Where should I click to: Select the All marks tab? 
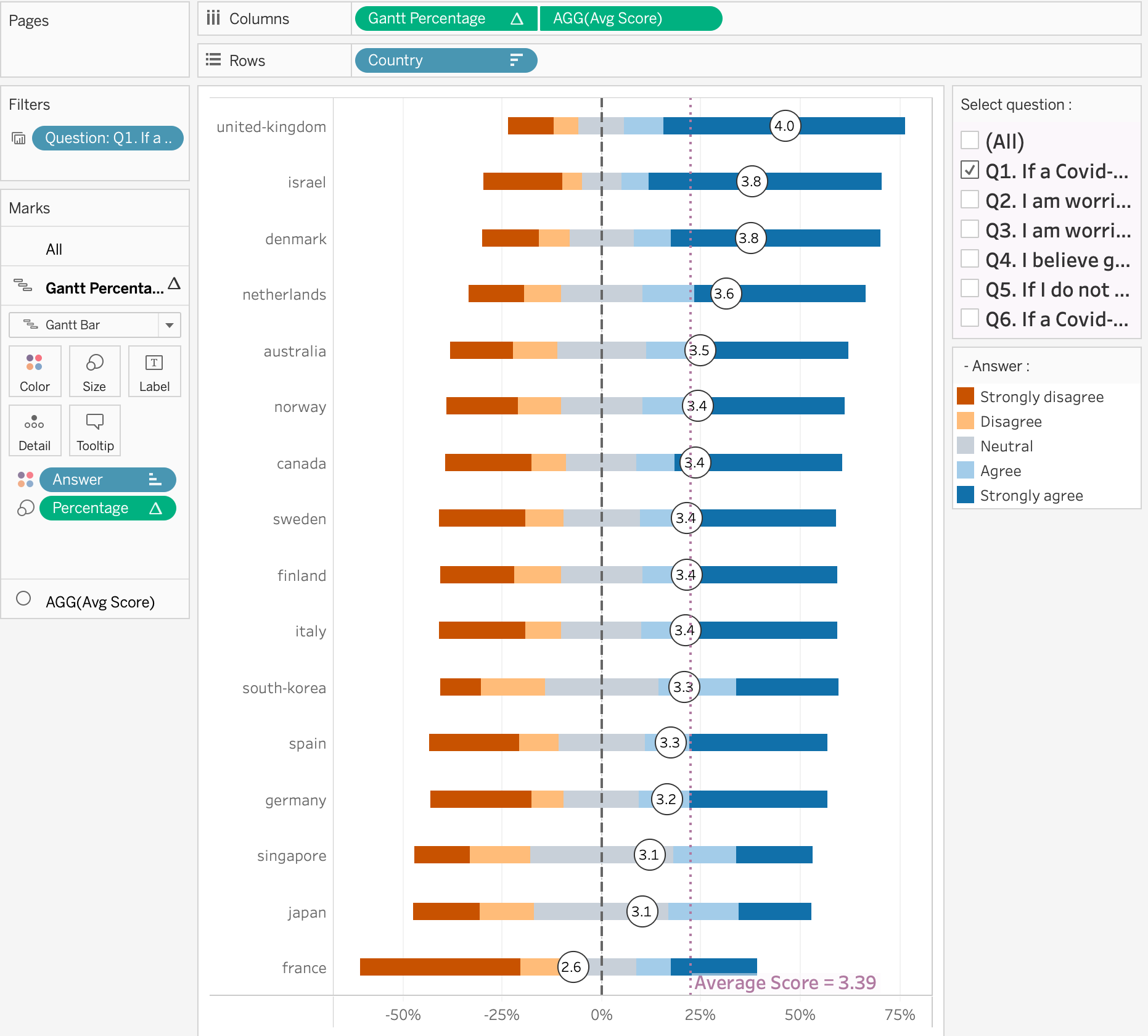point(54,249)
